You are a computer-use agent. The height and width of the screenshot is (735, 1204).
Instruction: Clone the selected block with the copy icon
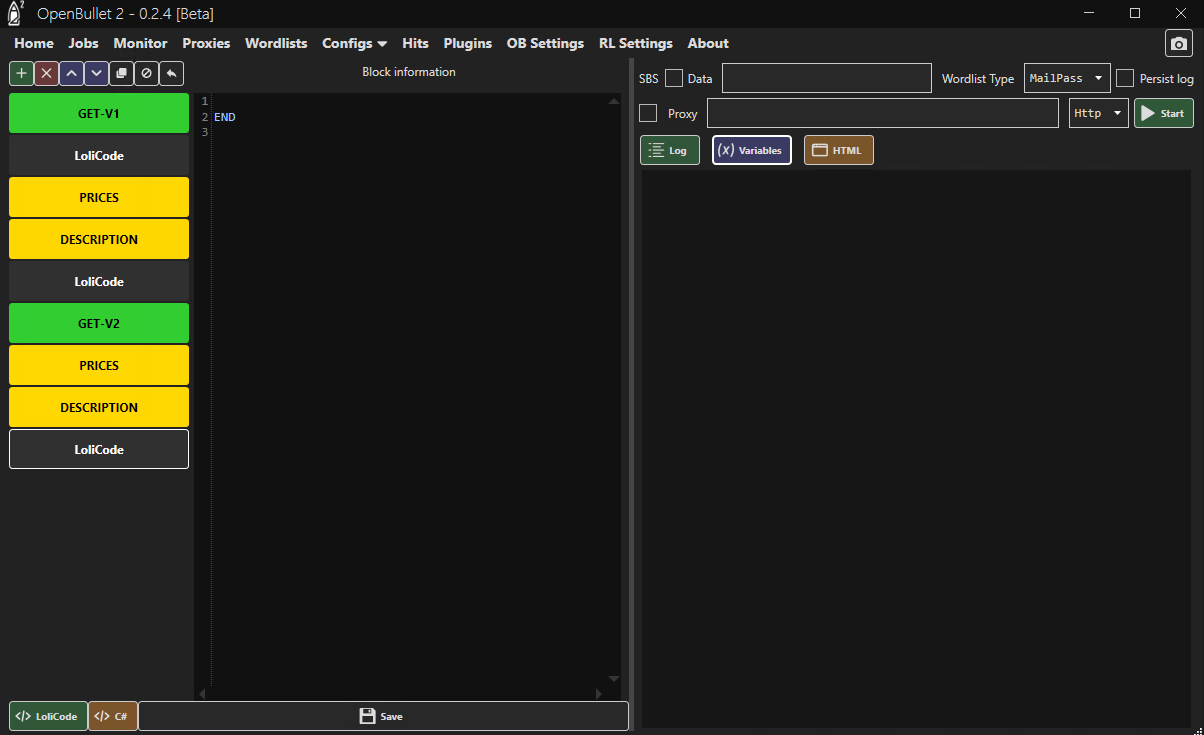[x=121, y=73]
